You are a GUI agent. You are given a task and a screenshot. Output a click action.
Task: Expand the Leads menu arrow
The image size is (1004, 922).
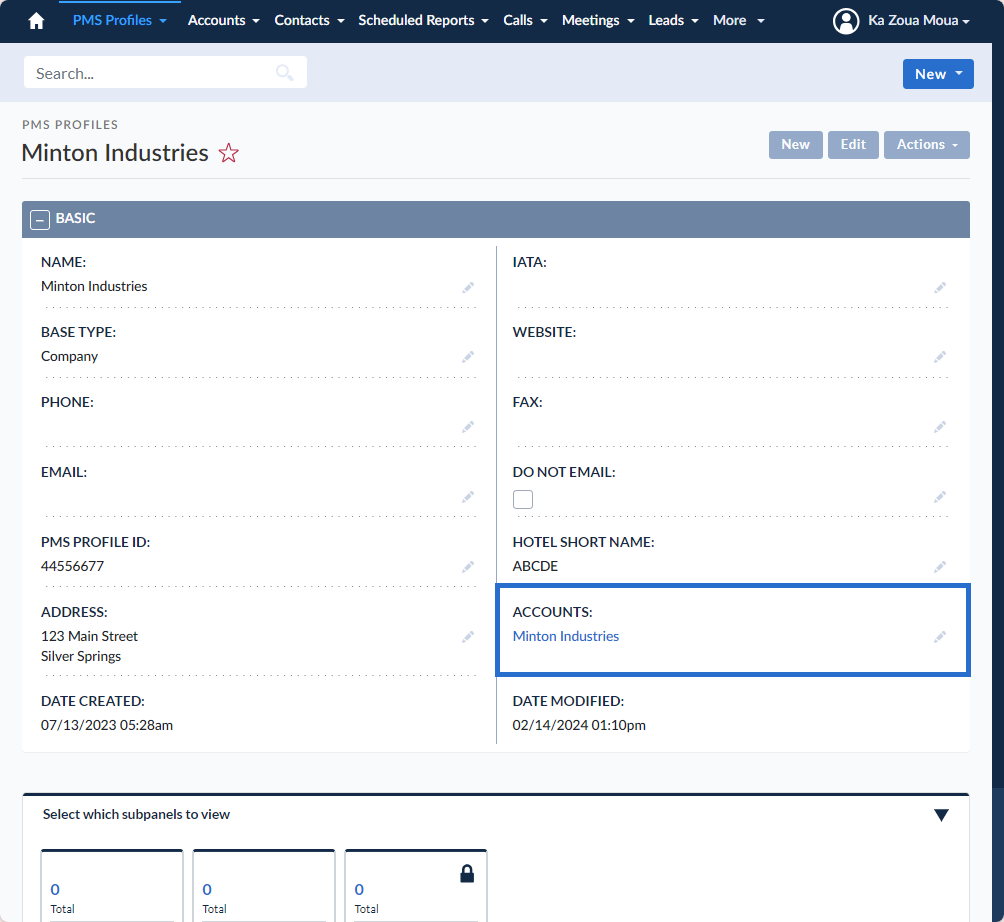click(695, 21)
